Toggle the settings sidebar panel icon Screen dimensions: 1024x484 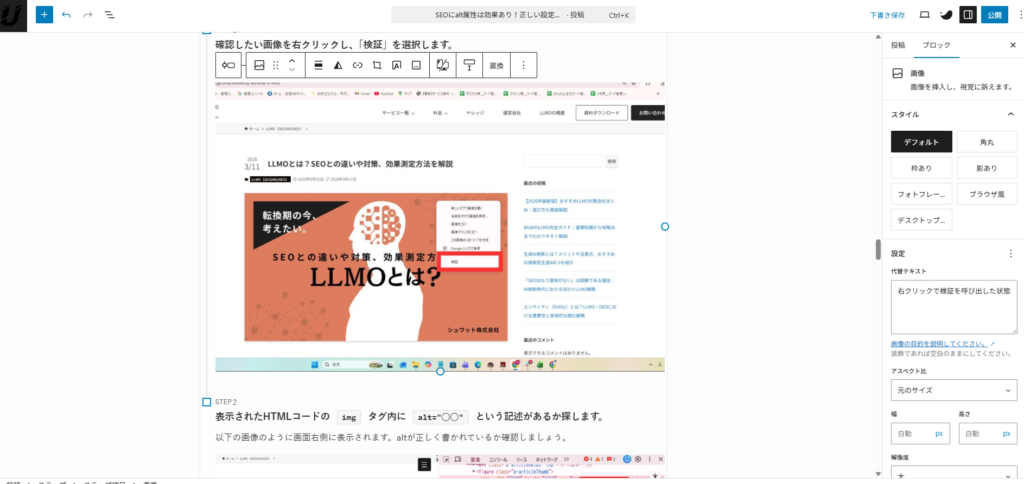pos(968,14)
